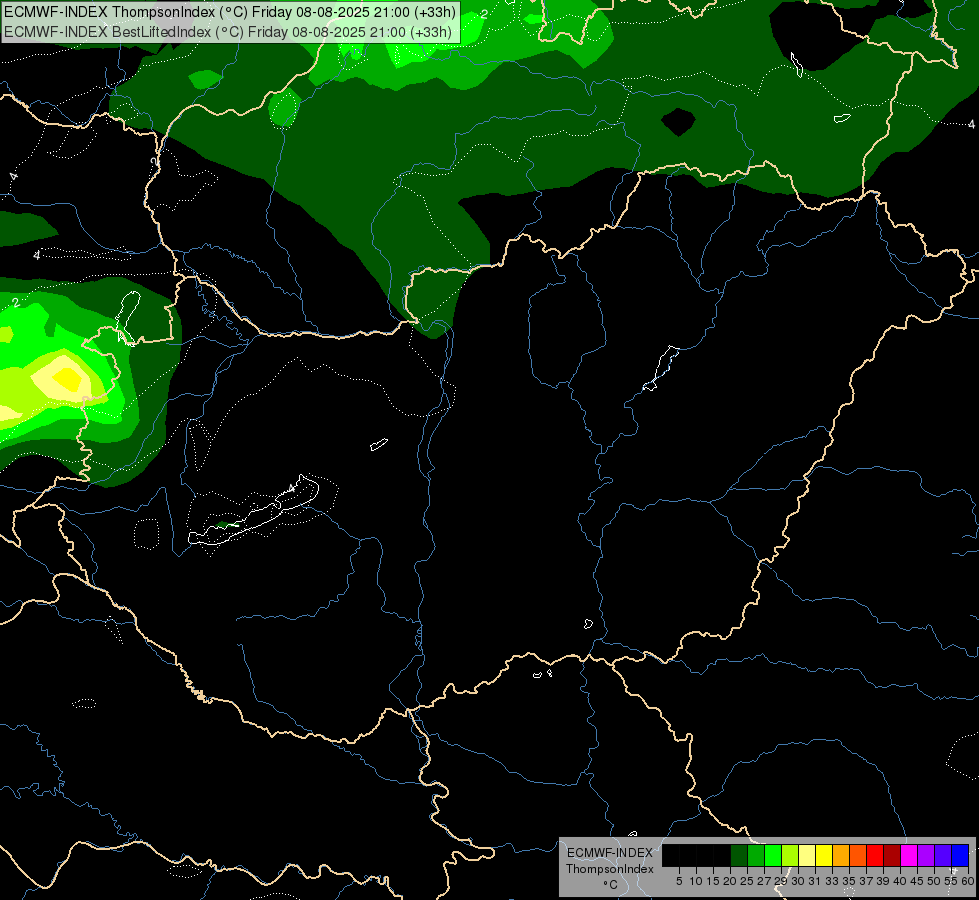Screen dimensions: 979x900
Task: Click the legend tick value 30
Action: pos(798,881)
